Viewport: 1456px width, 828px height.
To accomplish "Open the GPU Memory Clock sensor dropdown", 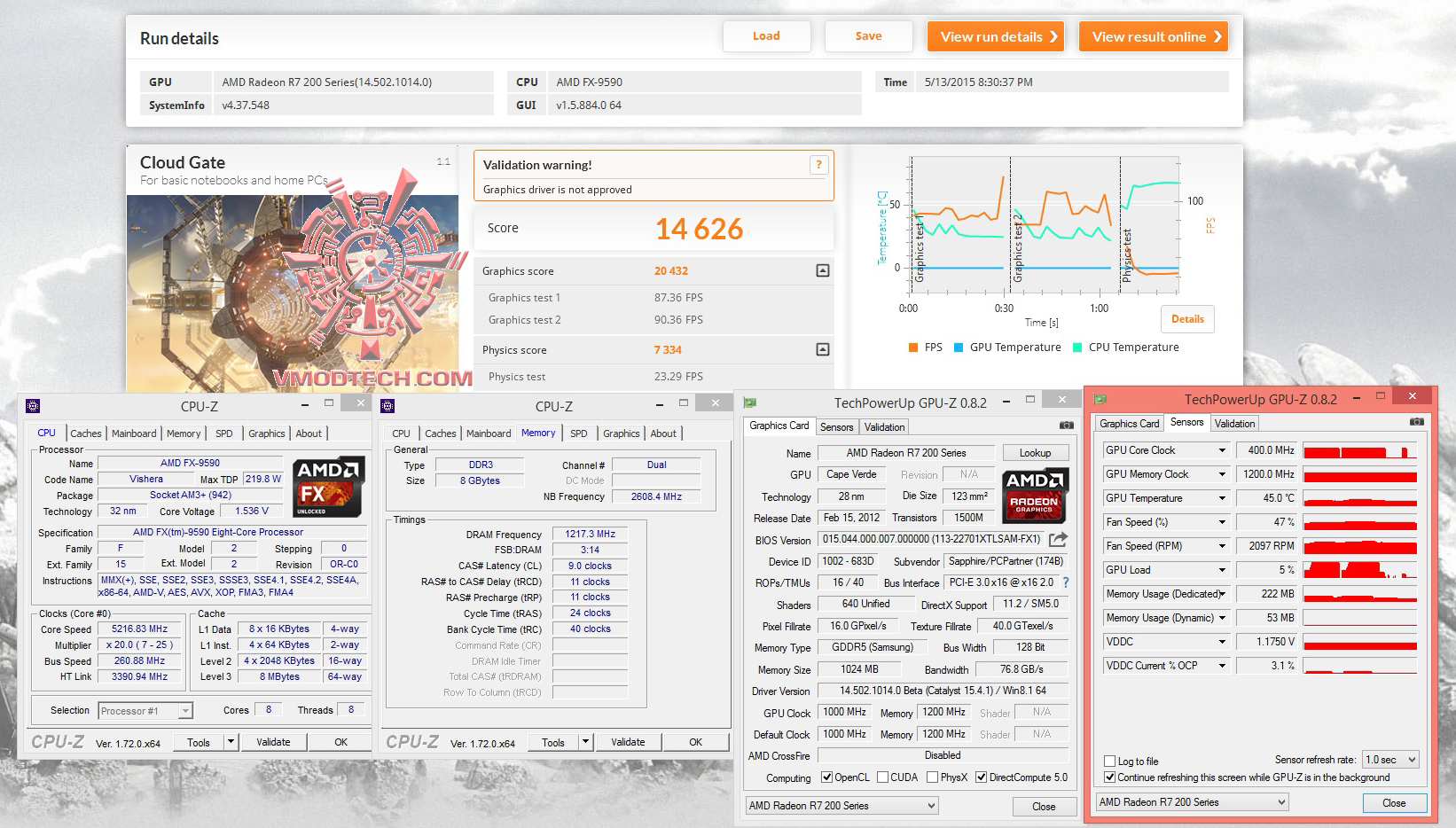I will (x=1222, y=474).
